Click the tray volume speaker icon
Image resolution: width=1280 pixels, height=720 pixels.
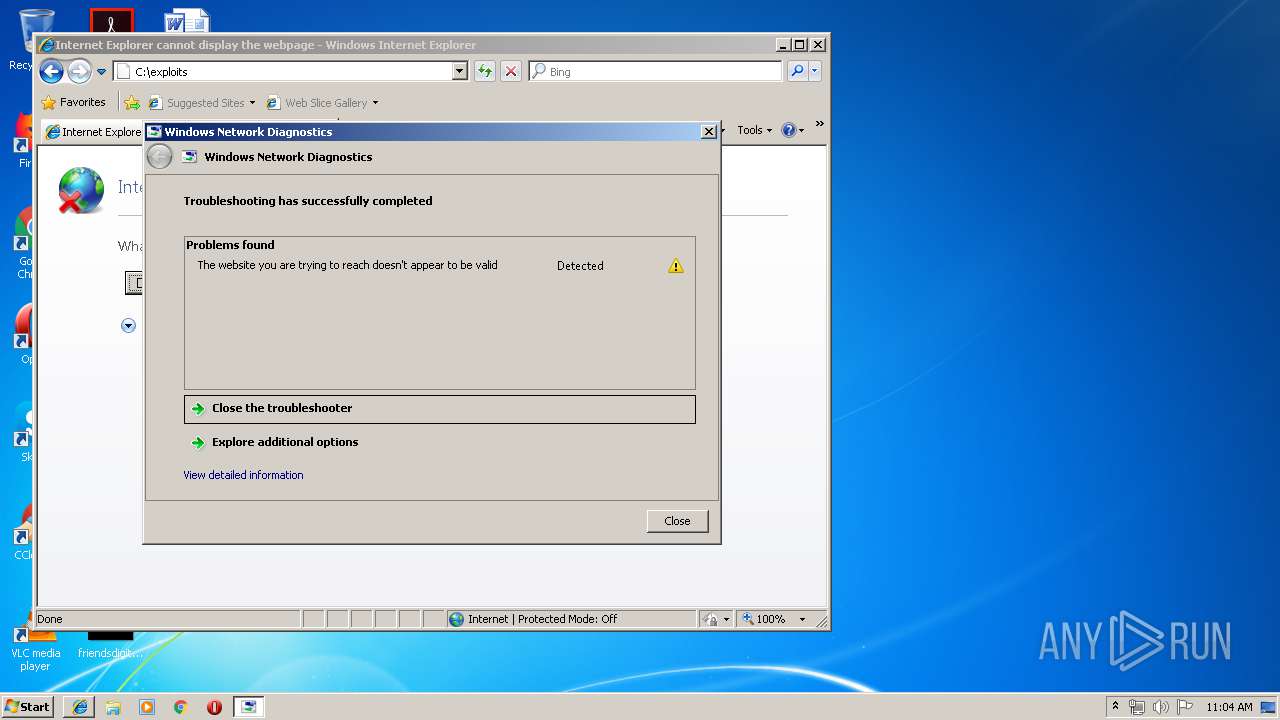pos(1161,707)
